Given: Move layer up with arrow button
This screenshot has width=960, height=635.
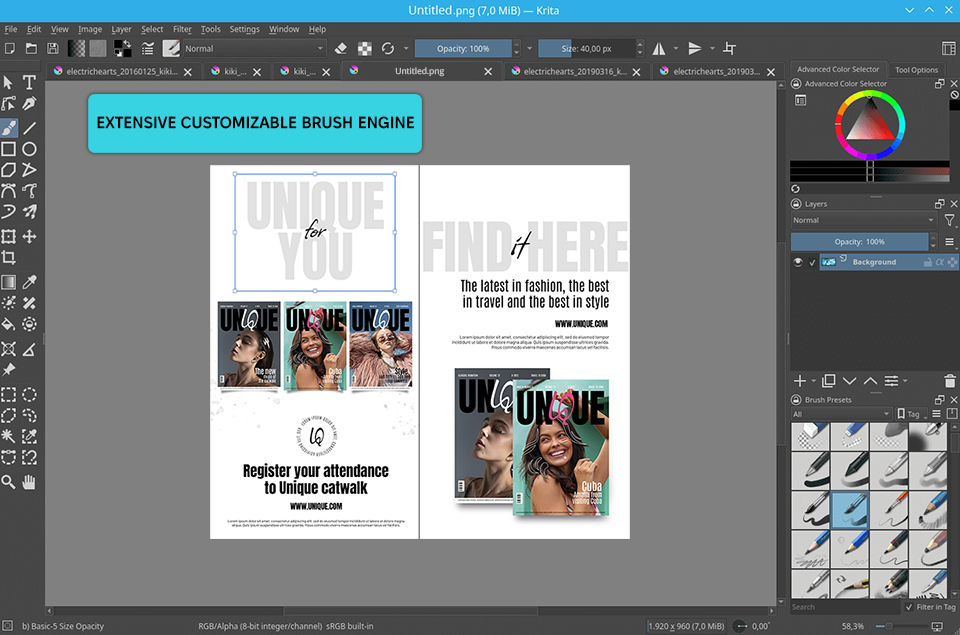Looking at the screenshot, I should coord(870,381).
